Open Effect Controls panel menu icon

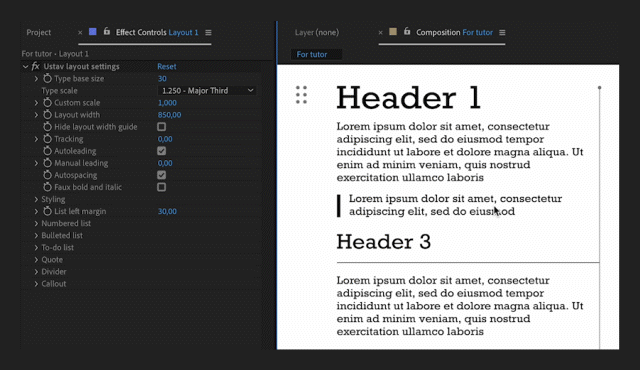point(208,33)
